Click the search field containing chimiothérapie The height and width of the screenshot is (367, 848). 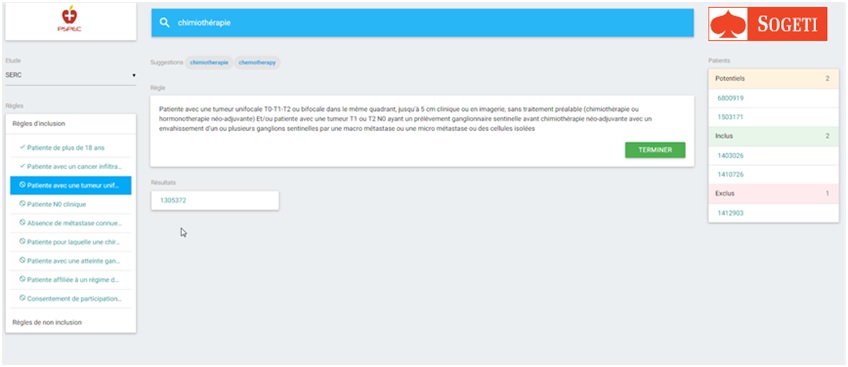pos(422,23)
